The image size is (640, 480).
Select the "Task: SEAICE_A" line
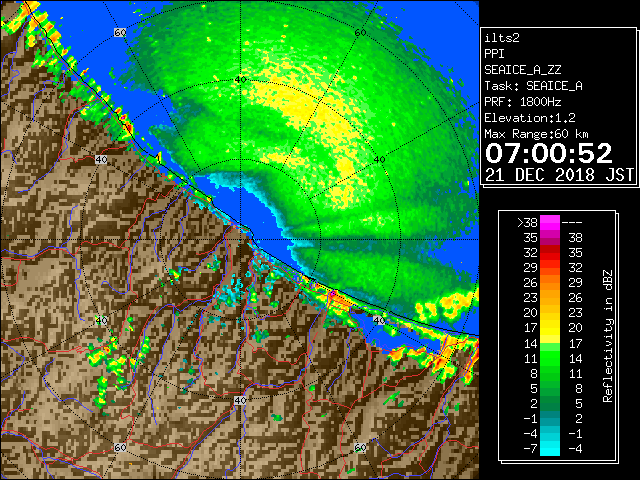coord(533,86)
